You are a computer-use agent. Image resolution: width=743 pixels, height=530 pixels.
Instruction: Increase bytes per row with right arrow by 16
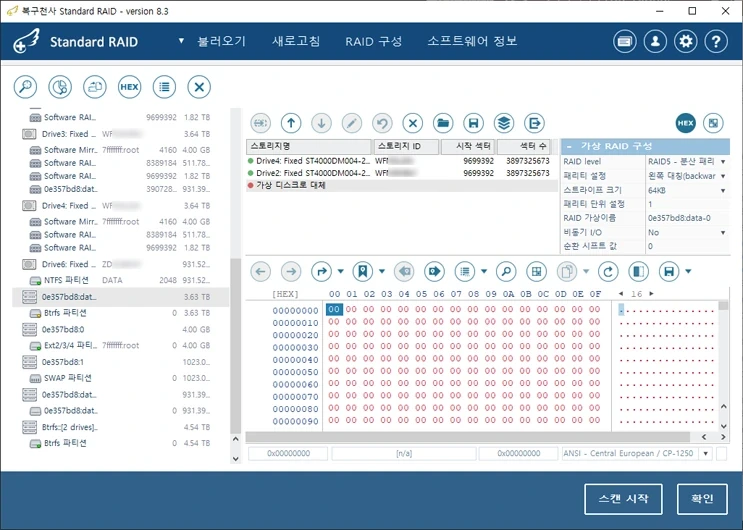click(x=652, y=294)
